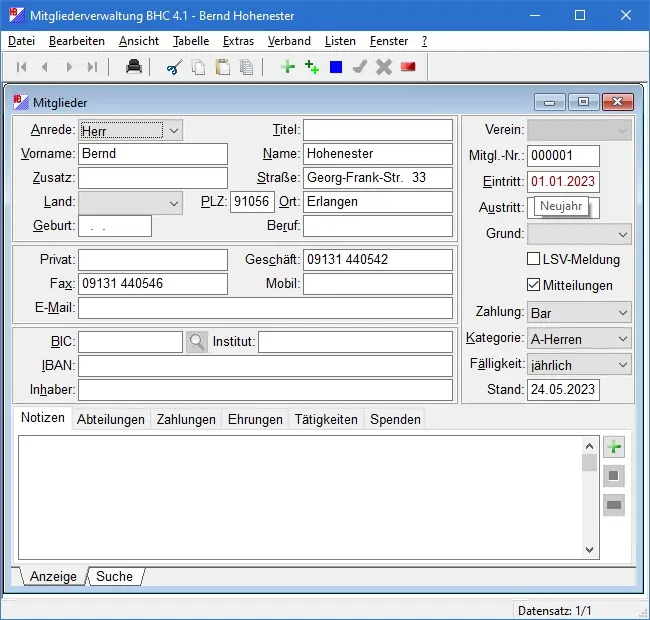The width and height of the screenshot is (650, 620).
Task: Add a note with the green plus
Action: (x=614, y=448)
